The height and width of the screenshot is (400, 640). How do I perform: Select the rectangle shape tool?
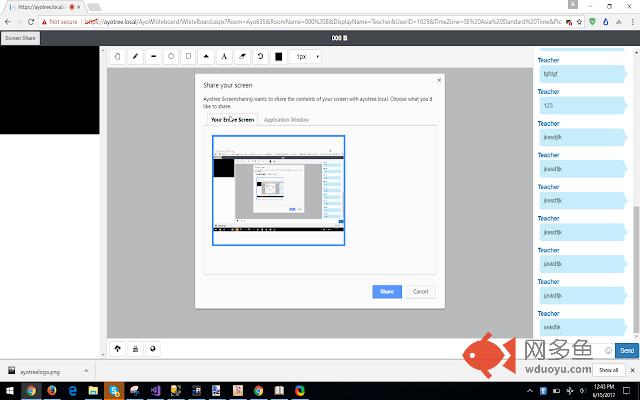click(x=189, y=57)
